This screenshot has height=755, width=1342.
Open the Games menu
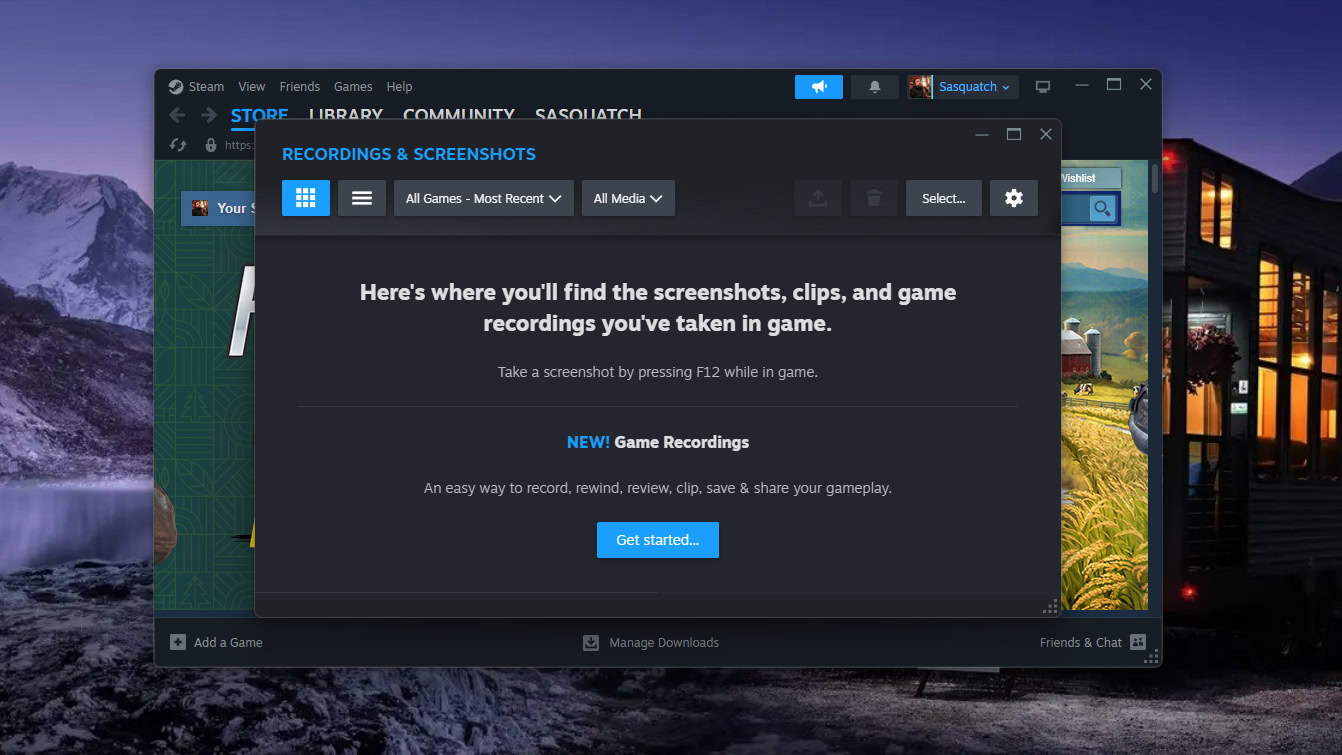(353, 87)
